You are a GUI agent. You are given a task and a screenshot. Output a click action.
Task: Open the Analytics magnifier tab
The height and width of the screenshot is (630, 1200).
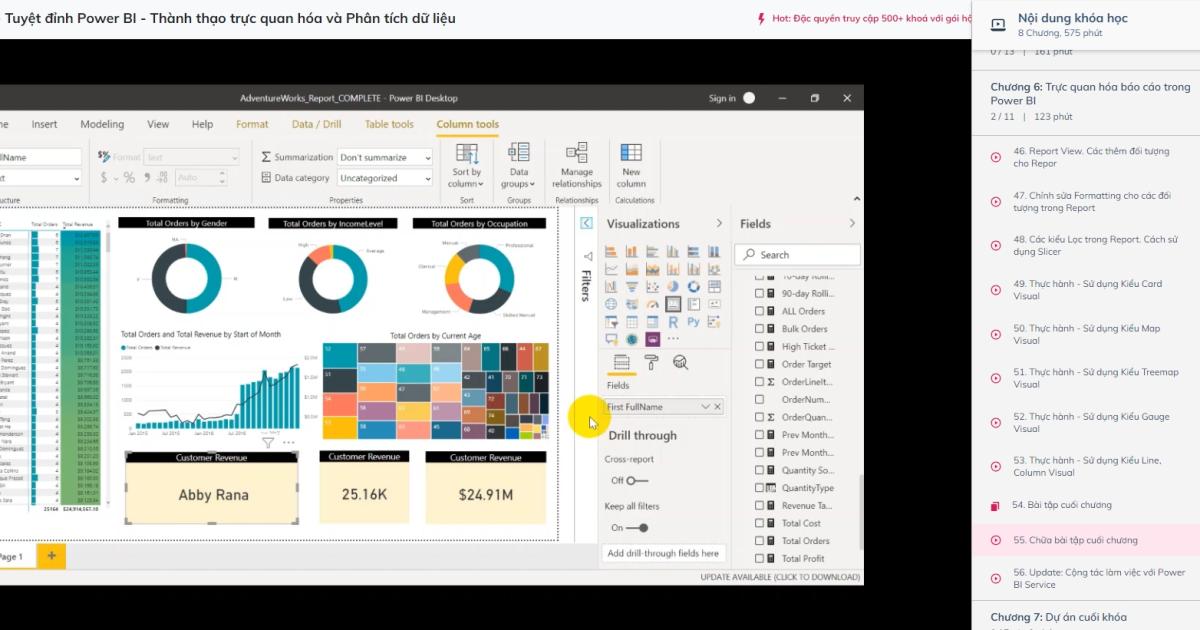coord(680,362)
